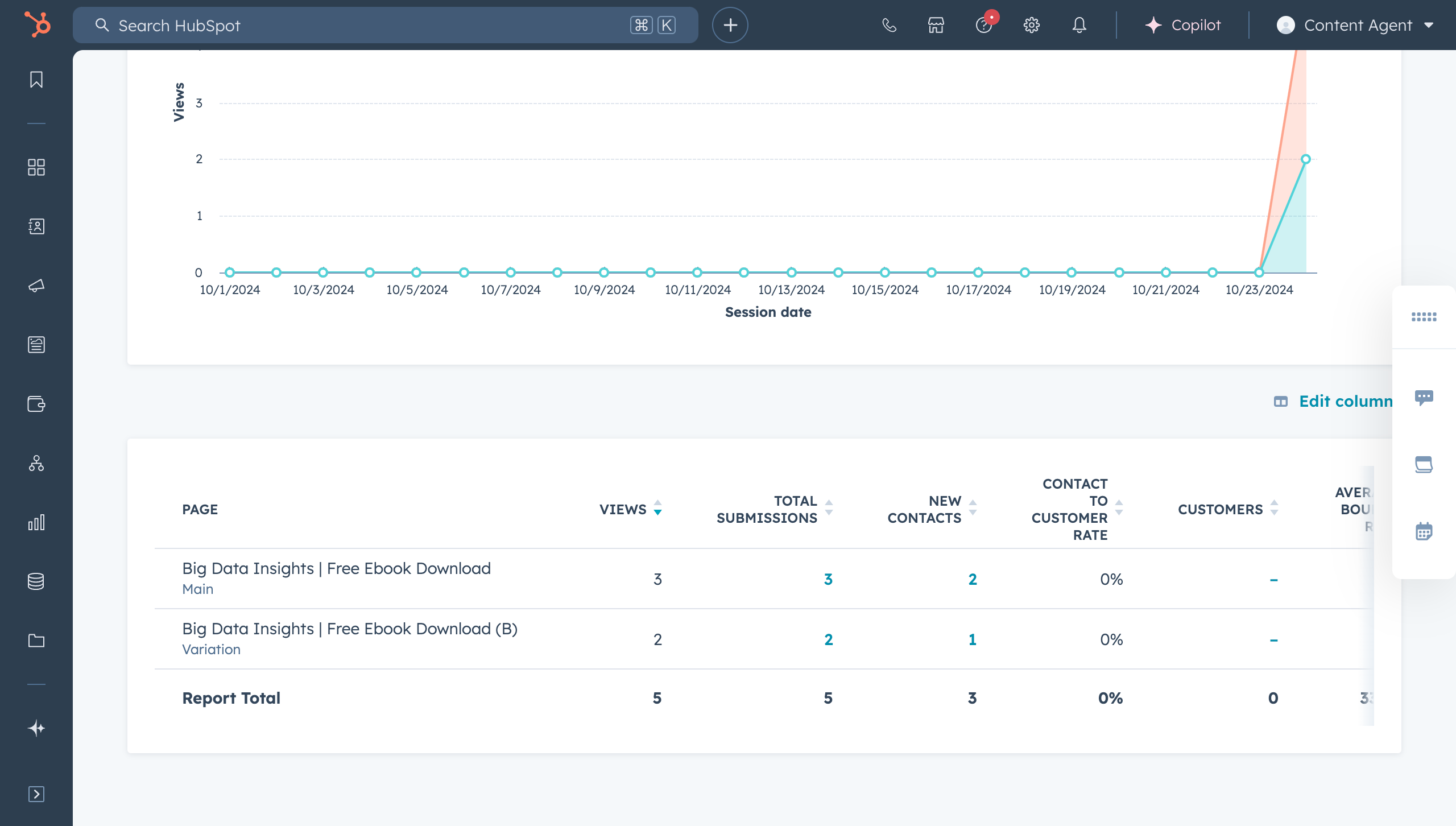Open Workspaces grid icon in sidebar
This screenshot has width=1456, height=826.
point(36,167)
